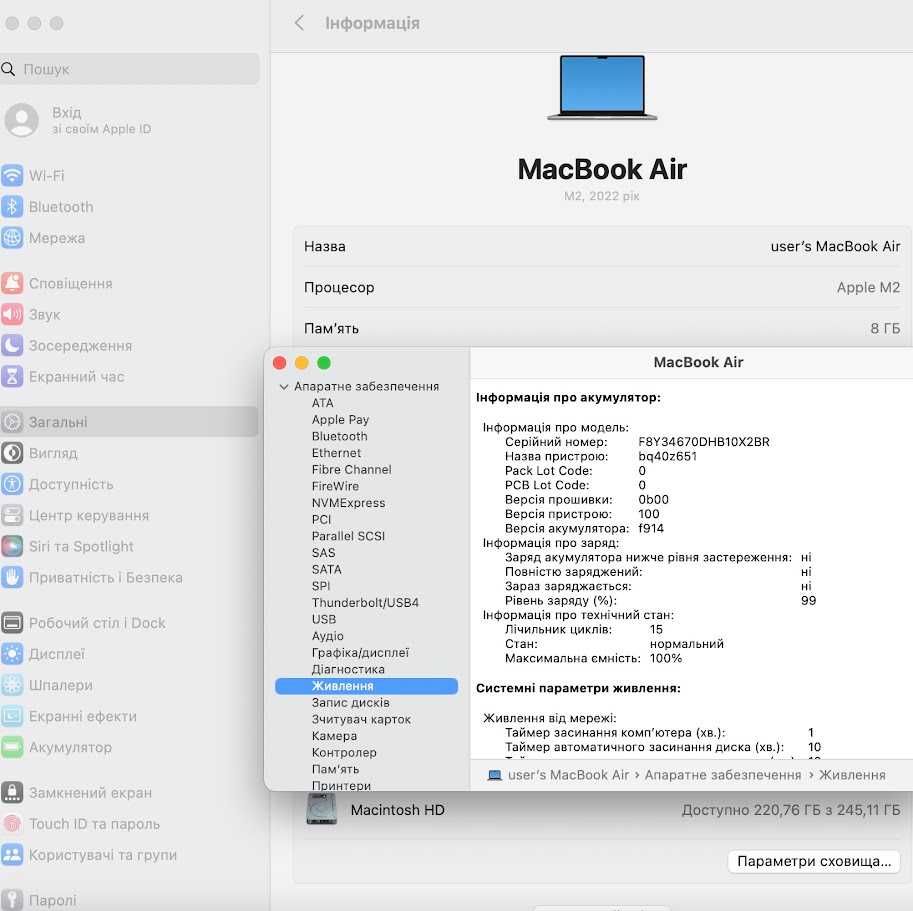Select Thunderbolt/USB4 tree item

(365, 602)
